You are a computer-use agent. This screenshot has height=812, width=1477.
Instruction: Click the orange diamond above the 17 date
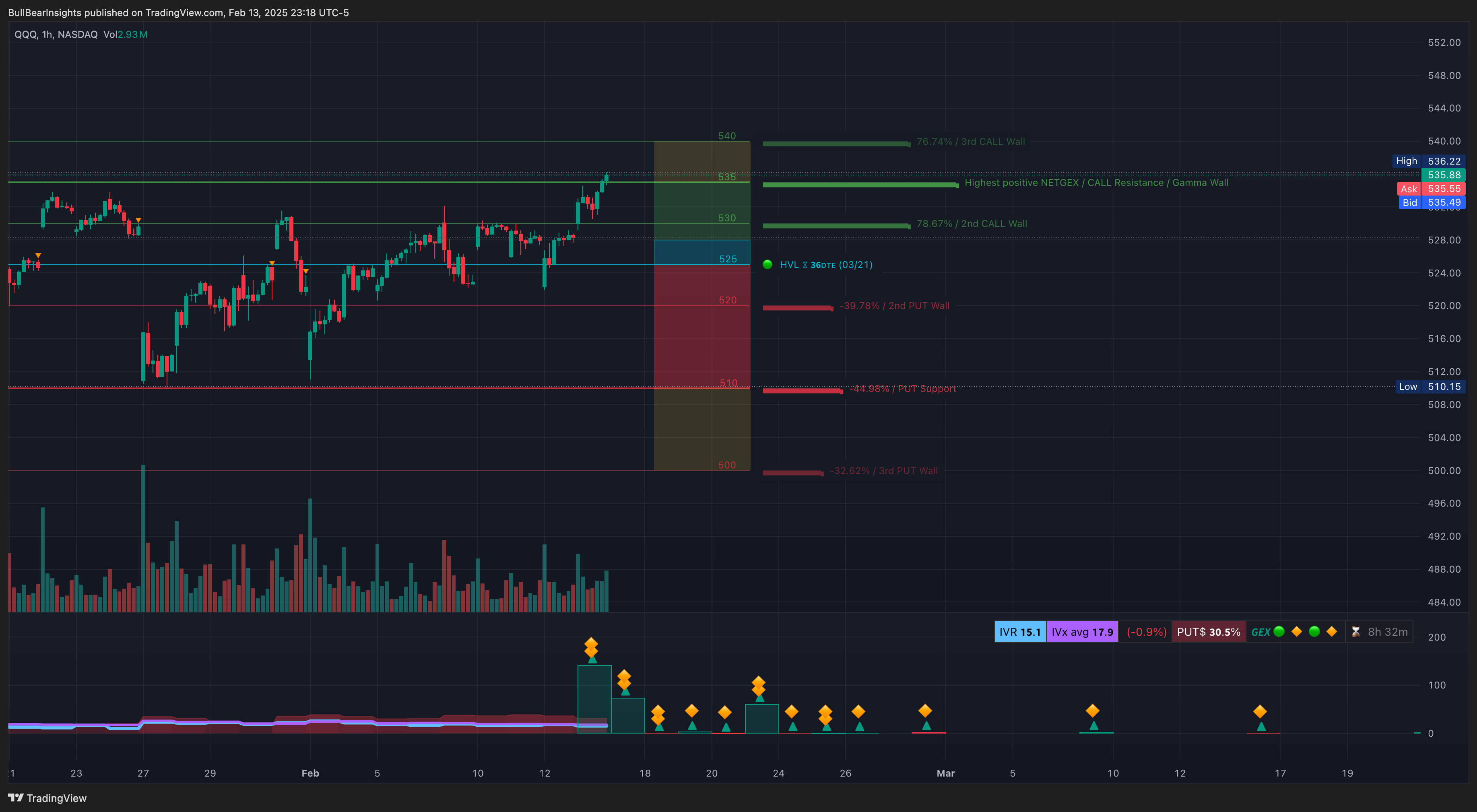pos(1260,712)
